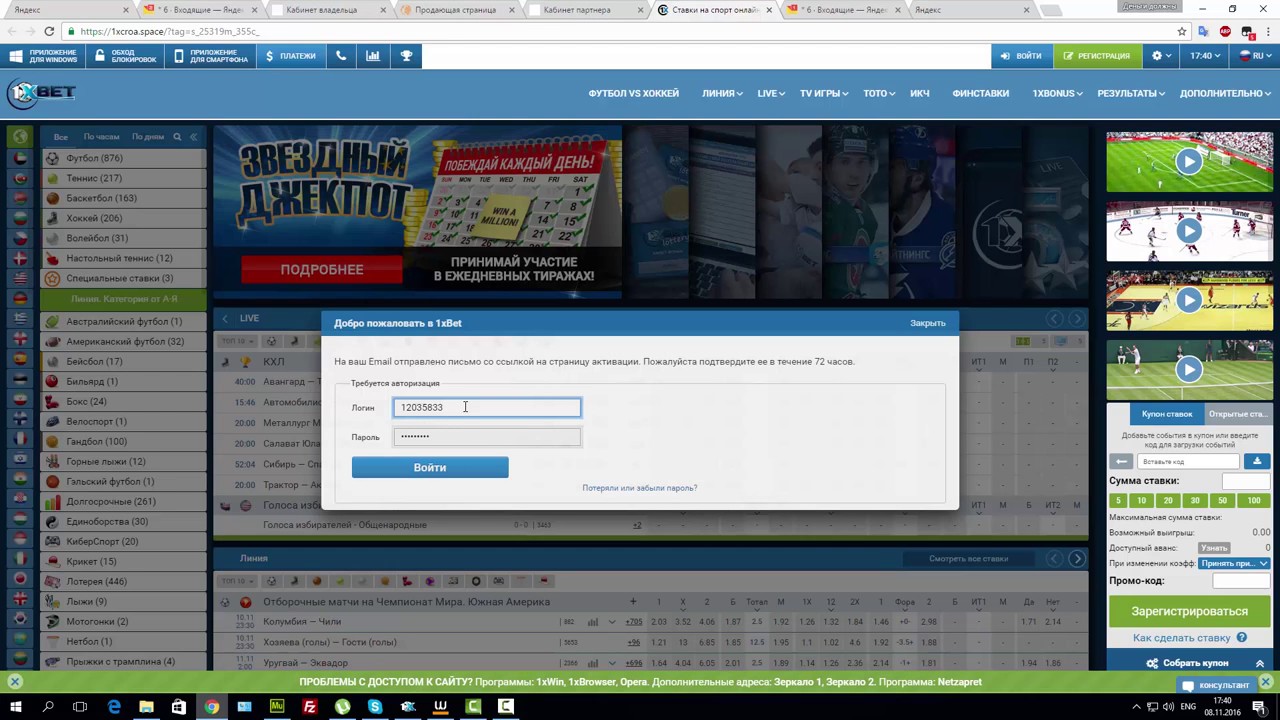
Task: Open the 17:40 time zone dropdown
Action: [1204, 56]
